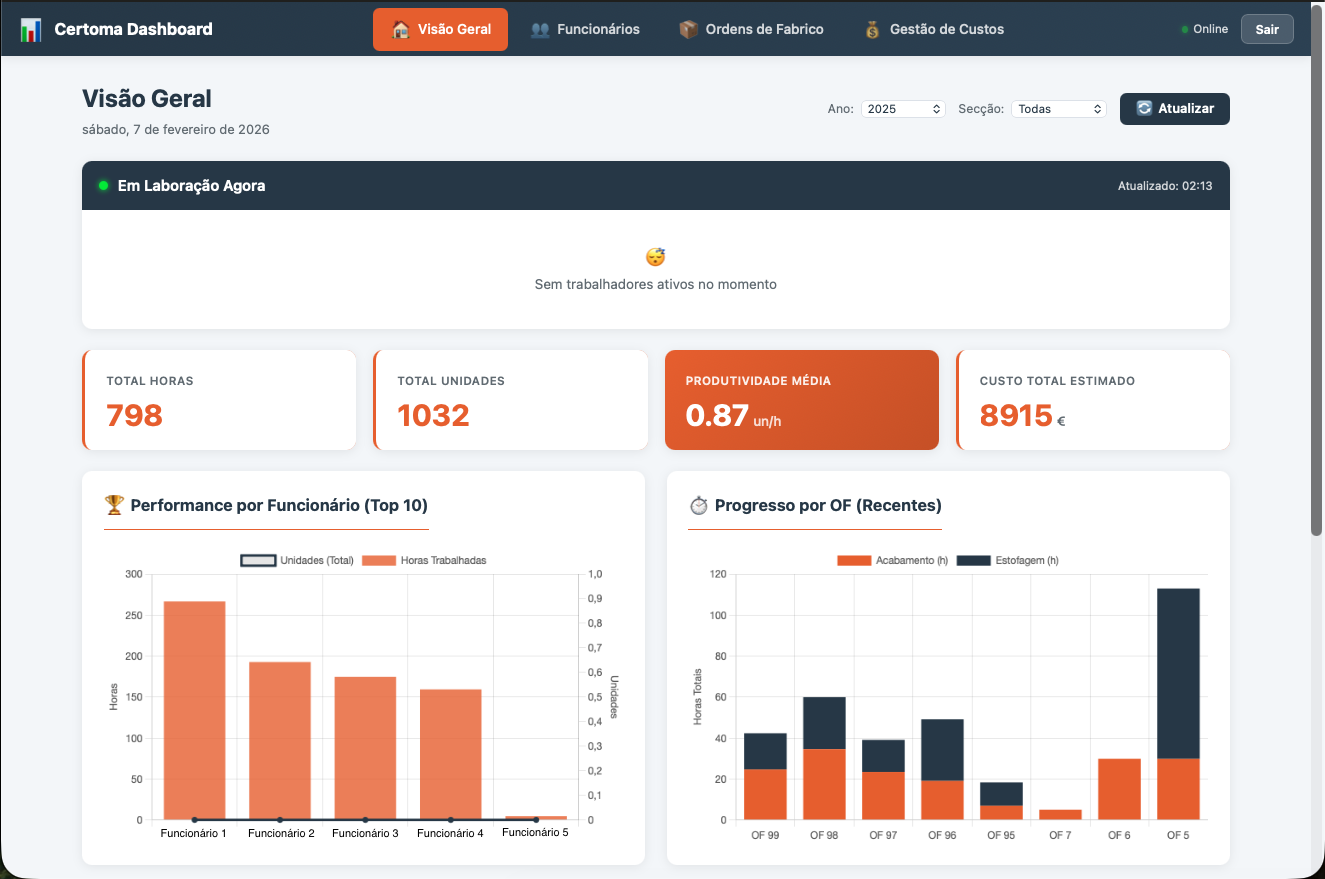Click the OF 6 bar

(1119, 789)
